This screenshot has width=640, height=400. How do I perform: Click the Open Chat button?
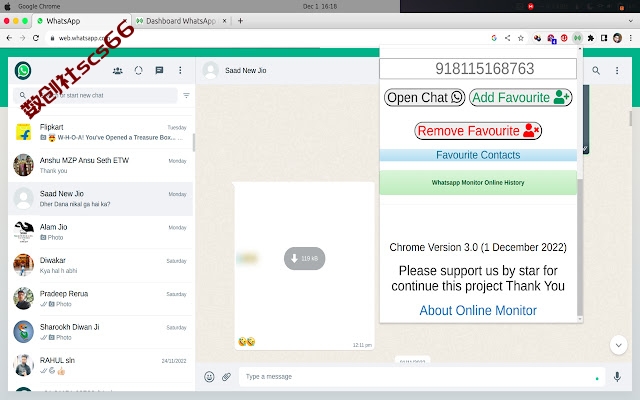[x=424, y=98]
